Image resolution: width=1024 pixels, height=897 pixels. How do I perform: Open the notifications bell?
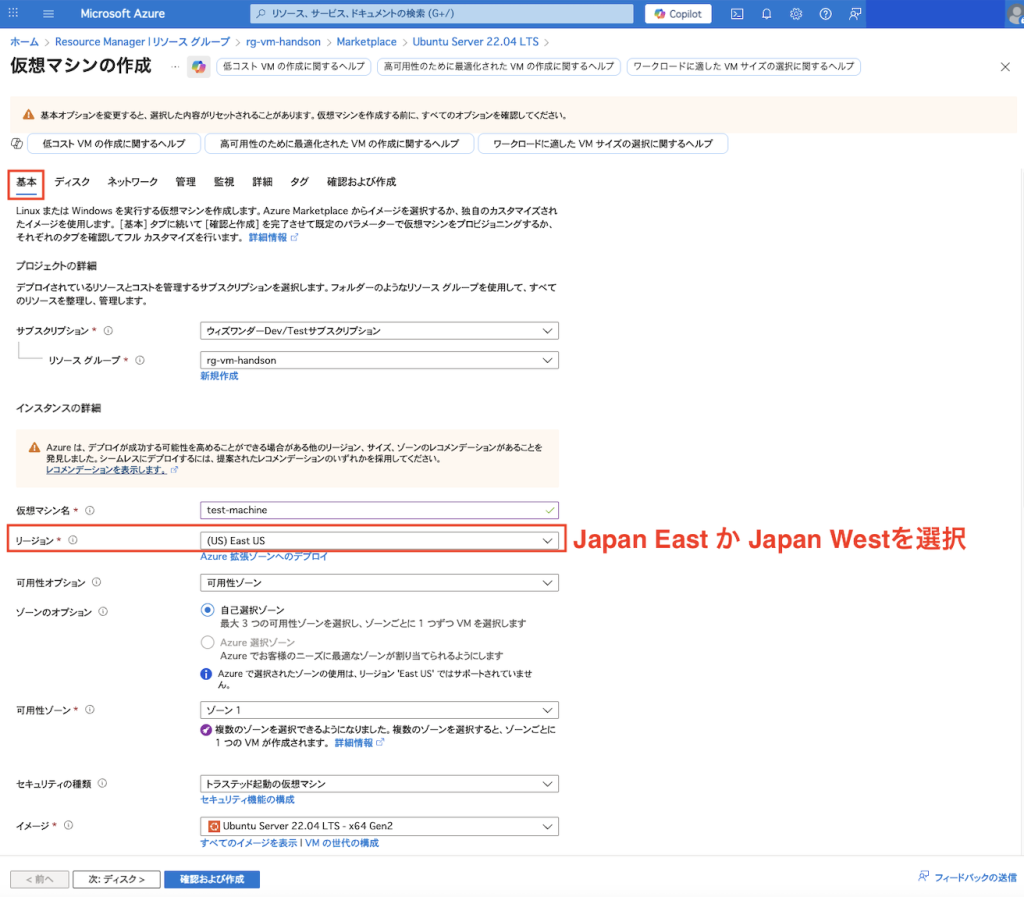pos(766,14)
